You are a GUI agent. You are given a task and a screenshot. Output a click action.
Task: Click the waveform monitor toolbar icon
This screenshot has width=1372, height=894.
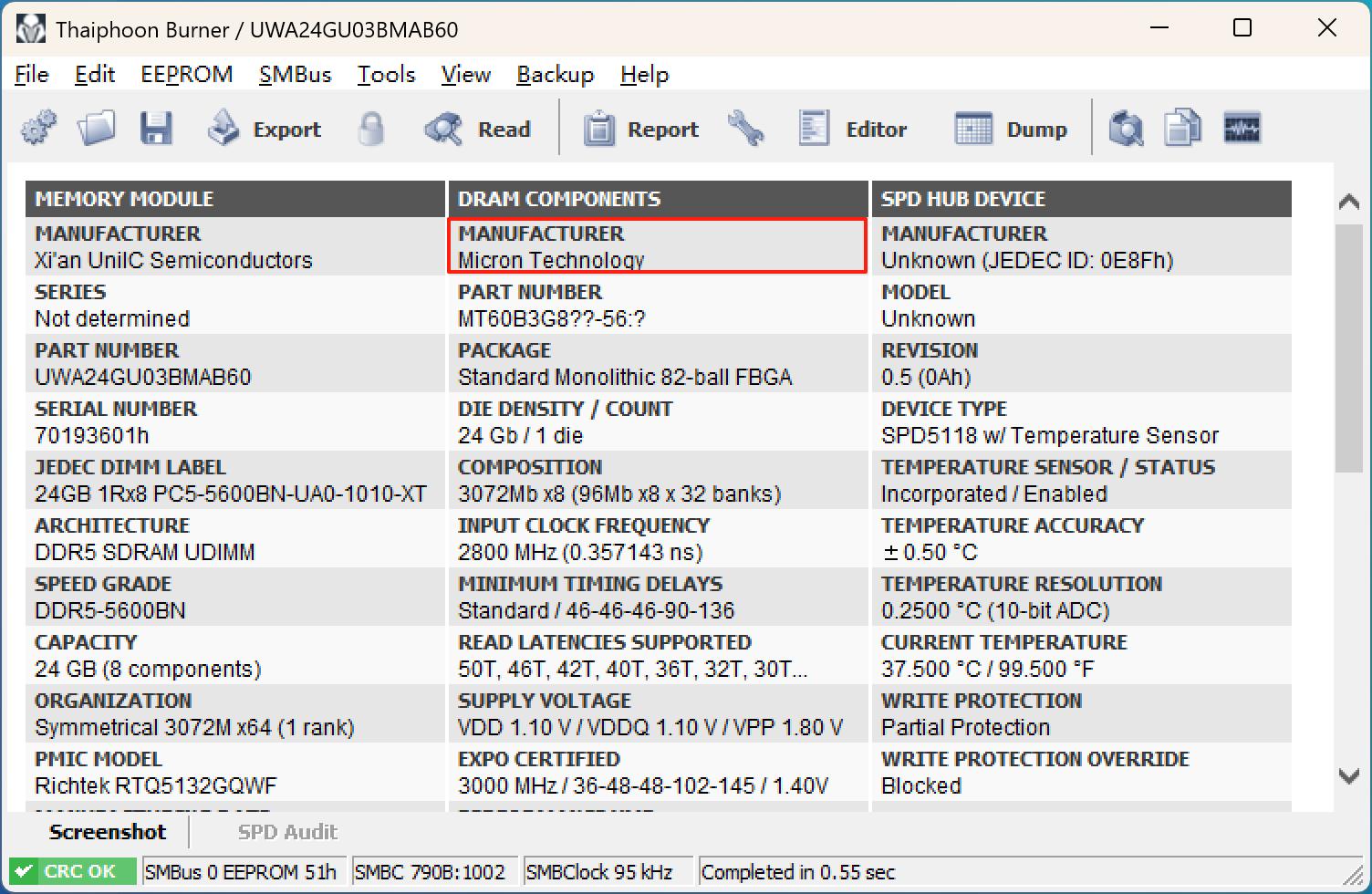coord(1242,129)
